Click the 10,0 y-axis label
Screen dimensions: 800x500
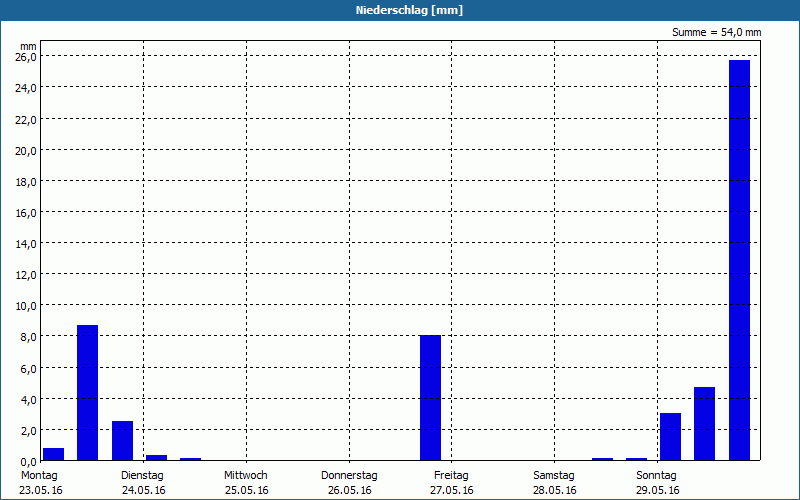[x=26, y=307]
